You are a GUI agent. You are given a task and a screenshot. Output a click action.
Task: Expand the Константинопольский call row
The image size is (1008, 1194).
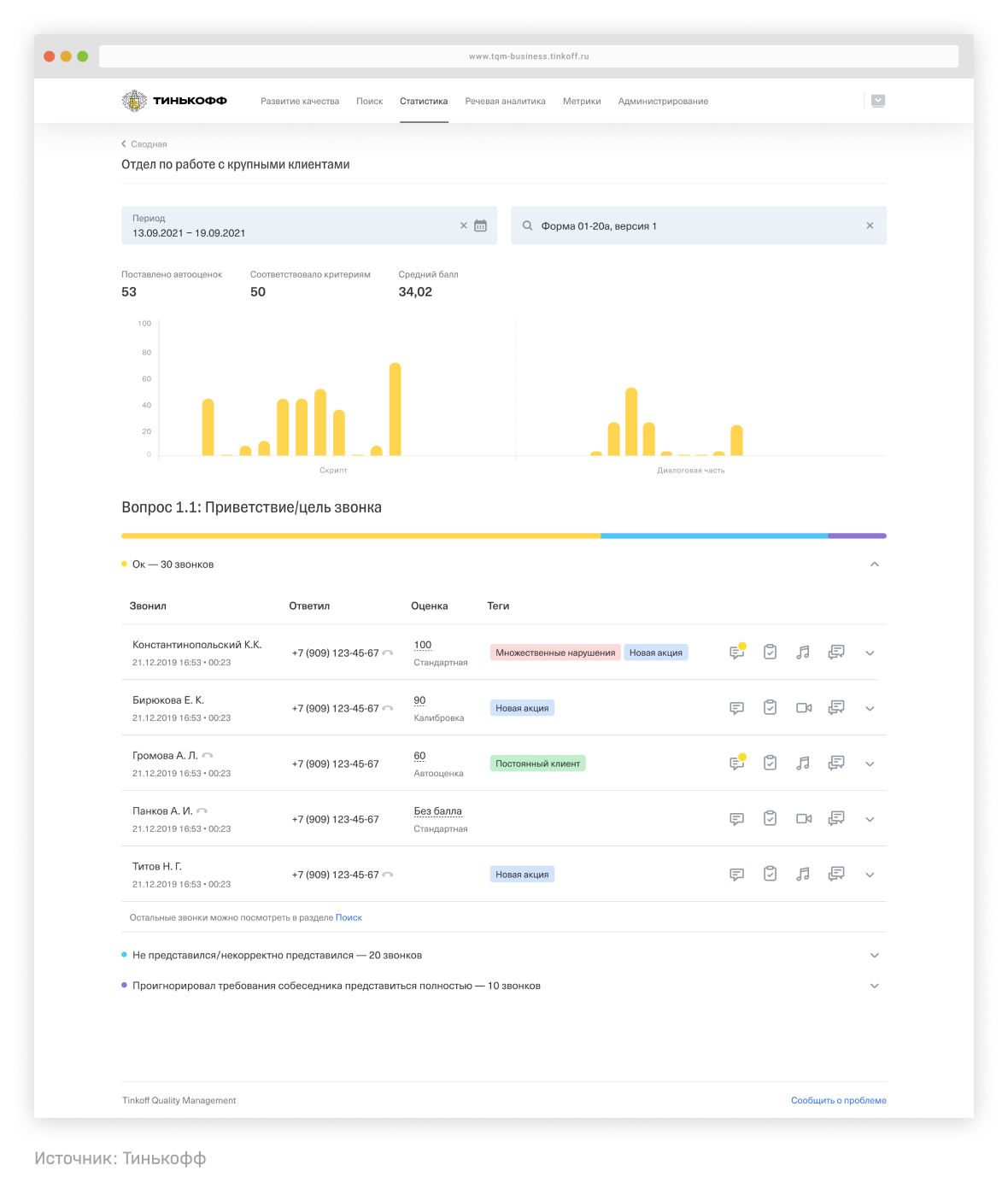pos(870,653)
